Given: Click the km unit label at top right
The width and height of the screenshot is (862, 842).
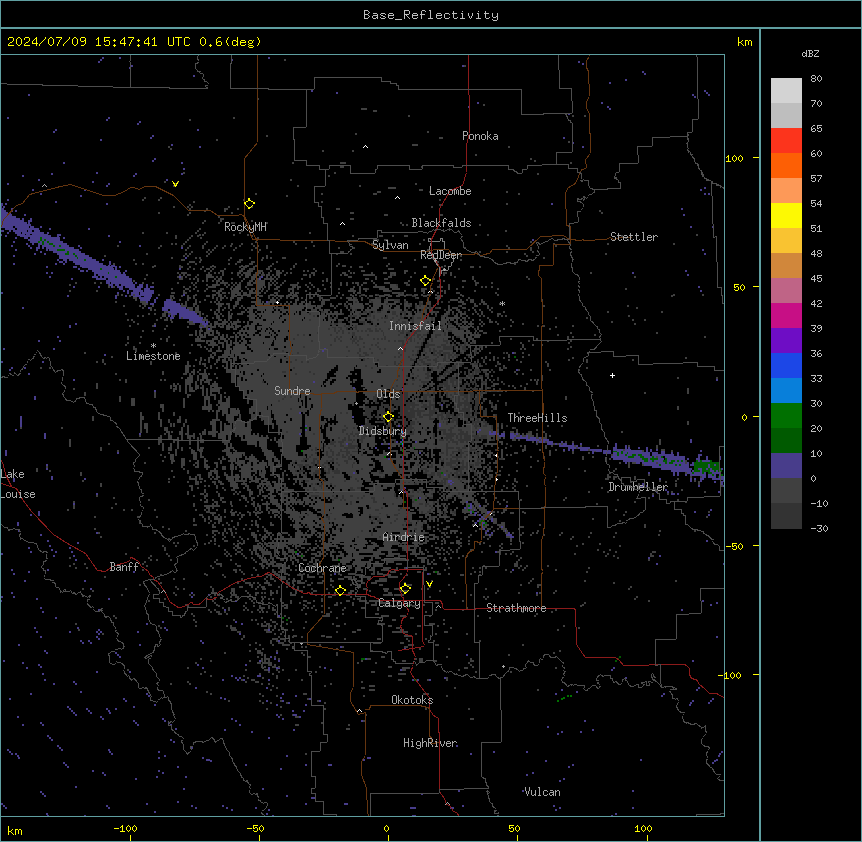Looking at the screenshot, I should (x=744, y=42).
